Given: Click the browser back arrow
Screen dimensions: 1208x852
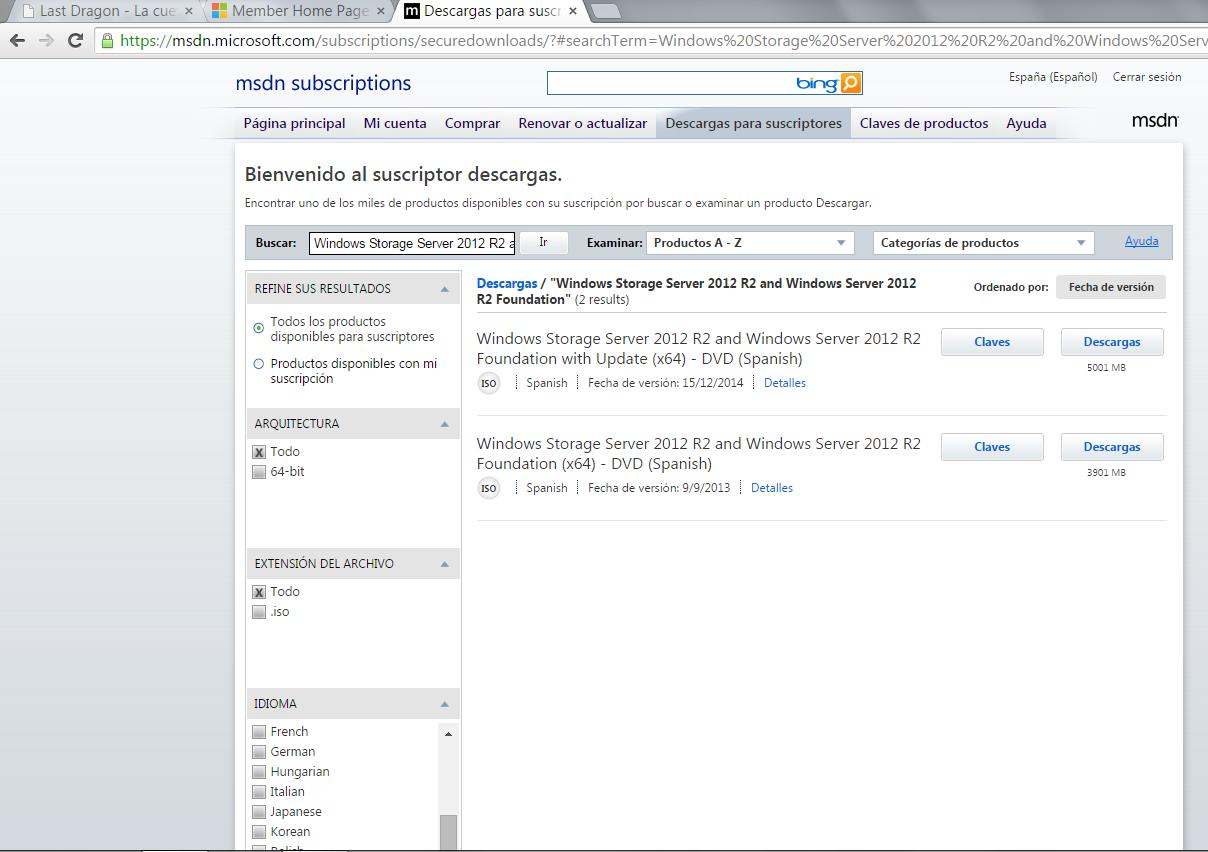Looking at the screenshot, I should (17, 41).
